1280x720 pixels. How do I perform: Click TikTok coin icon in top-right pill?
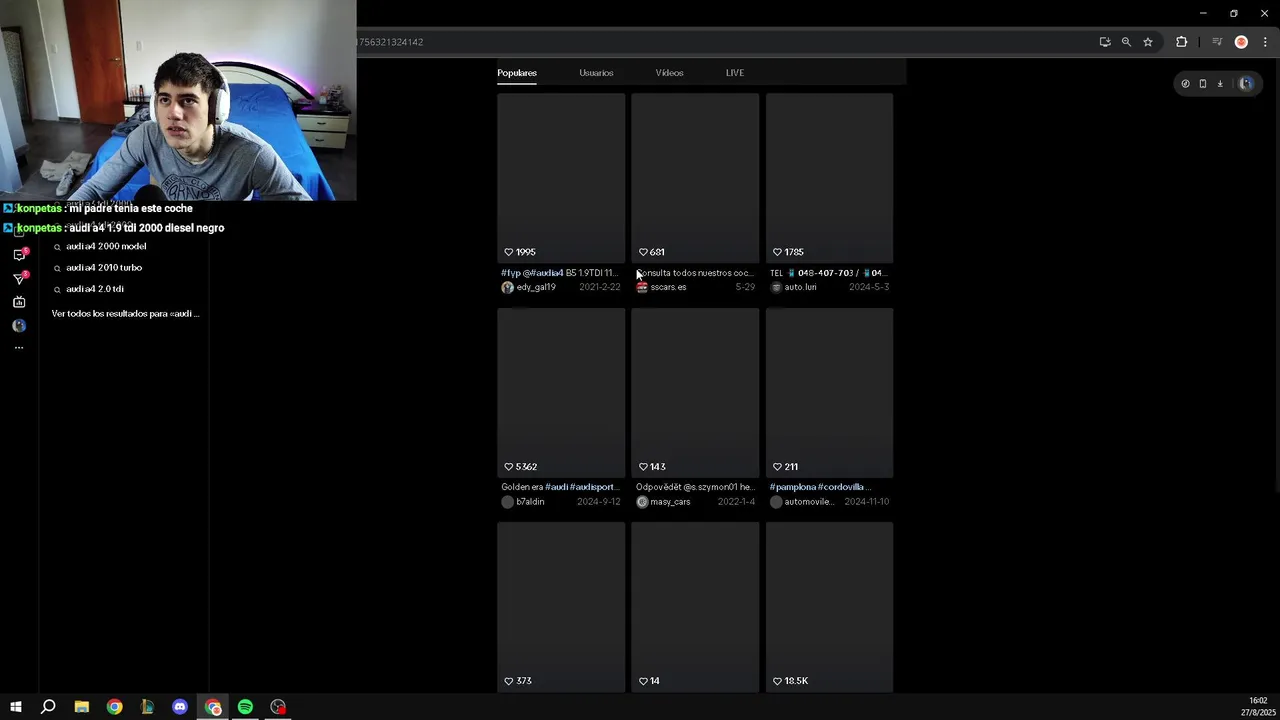pos(1185,84)
